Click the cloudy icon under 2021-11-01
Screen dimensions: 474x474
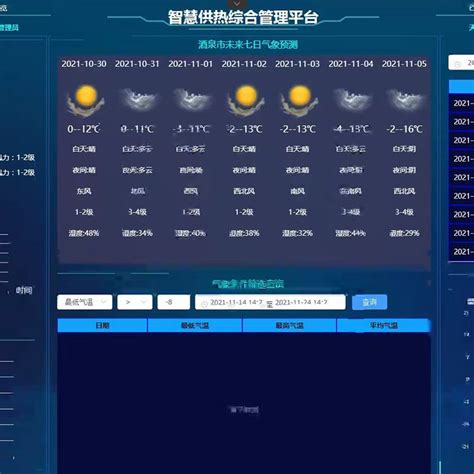click(x=191, y=100)
